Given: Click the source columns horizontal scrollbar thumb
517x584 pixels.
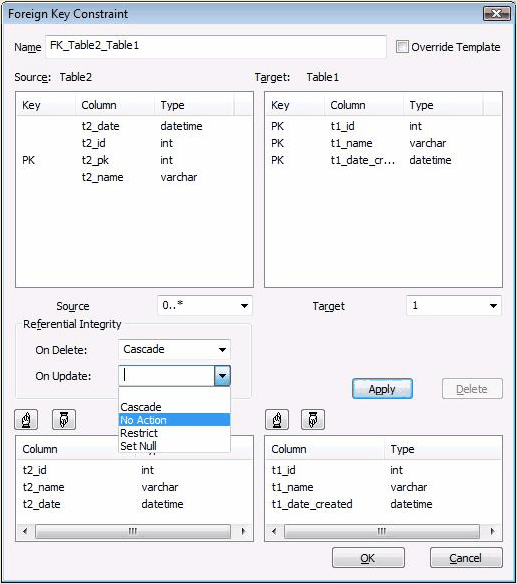Looking at the screenshot, I should coord(133,531).
